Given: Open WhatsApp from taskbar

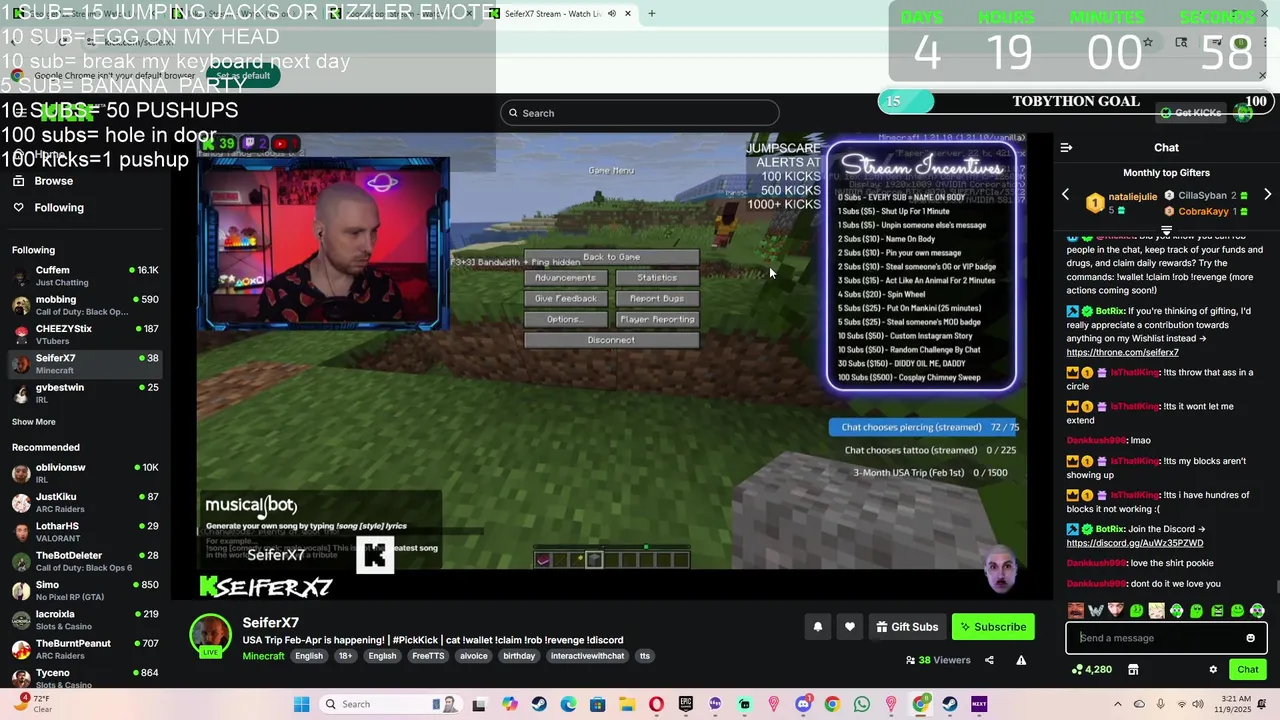Looking at the screenshot, I should coord(862,704).
